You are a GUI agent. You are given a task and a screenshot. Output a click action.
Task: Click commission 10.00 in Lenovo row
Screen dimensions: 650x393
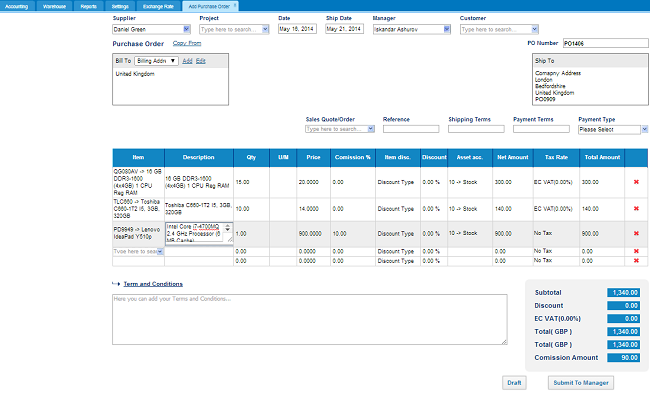tap(340, 234)
